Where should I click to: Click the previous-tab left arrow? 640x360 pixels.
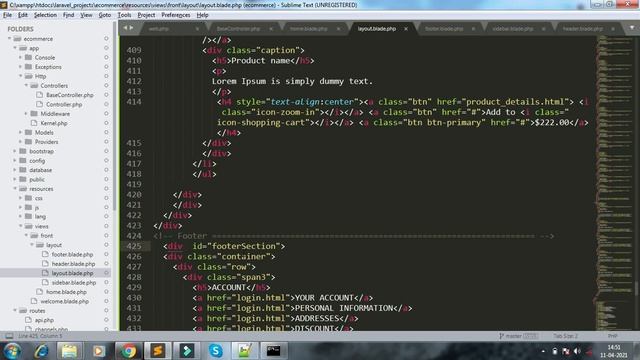pos(125,28)
